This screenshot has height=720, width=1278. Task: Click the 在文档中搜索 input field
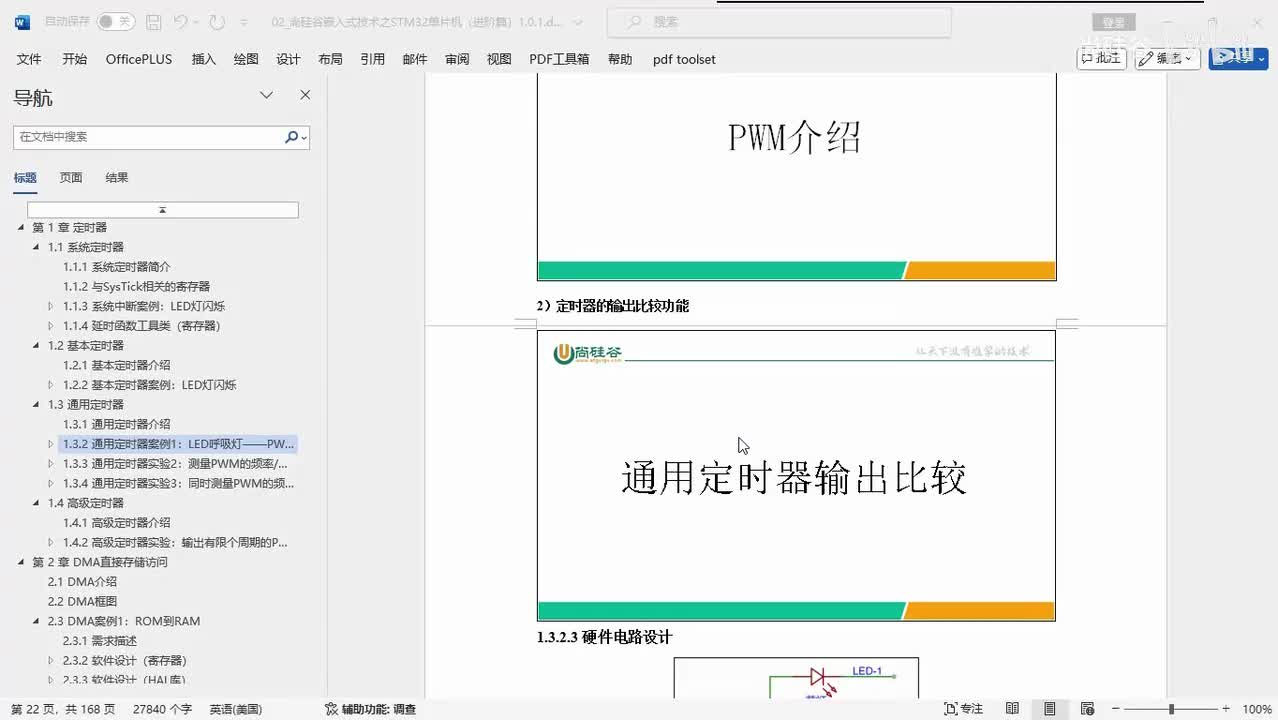[x=148, y=137]
